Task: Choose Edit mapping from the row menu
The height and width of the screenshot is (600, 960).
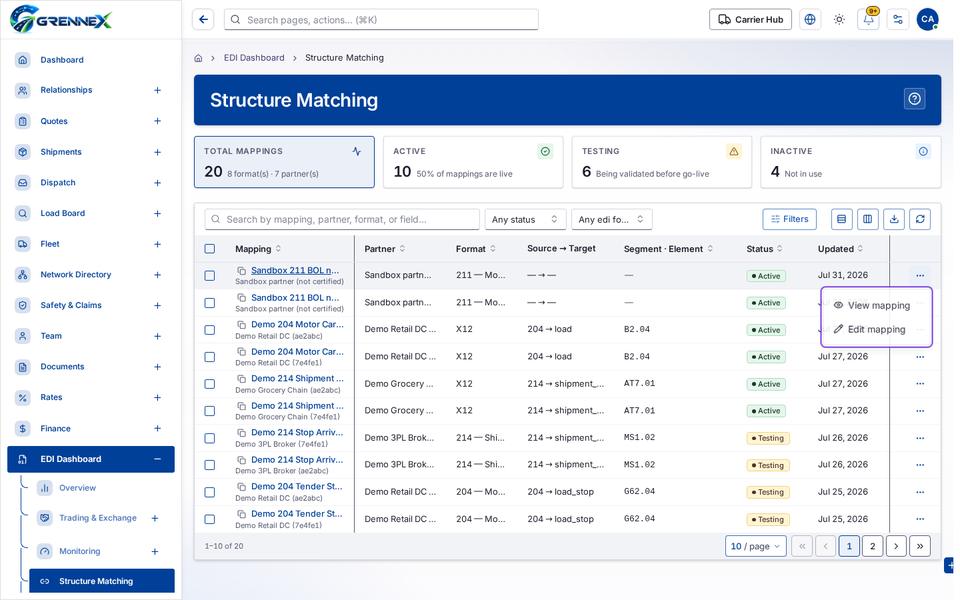Action: click(876, 329)
